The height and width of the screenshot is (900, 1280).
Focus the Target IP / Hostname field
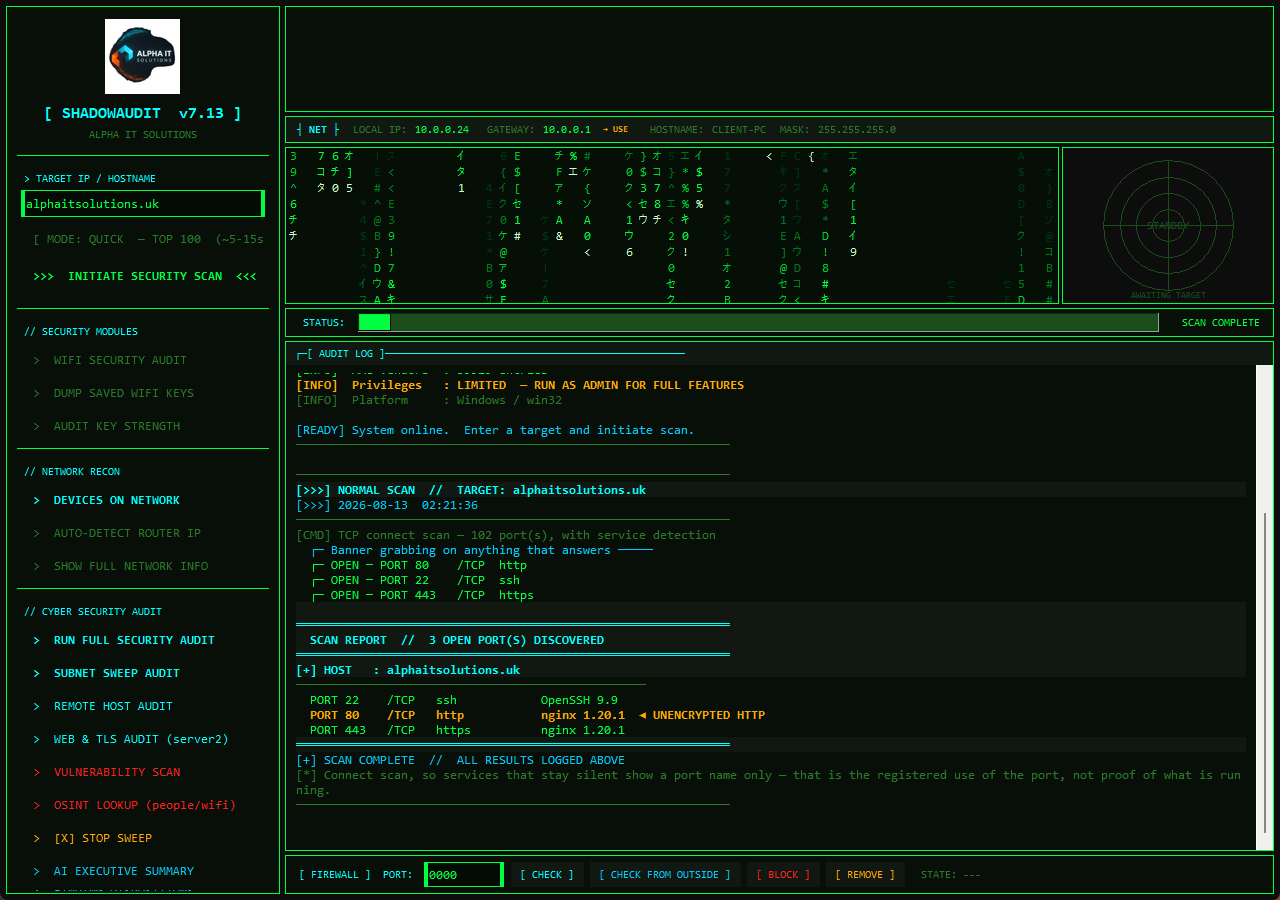(142, 204)
